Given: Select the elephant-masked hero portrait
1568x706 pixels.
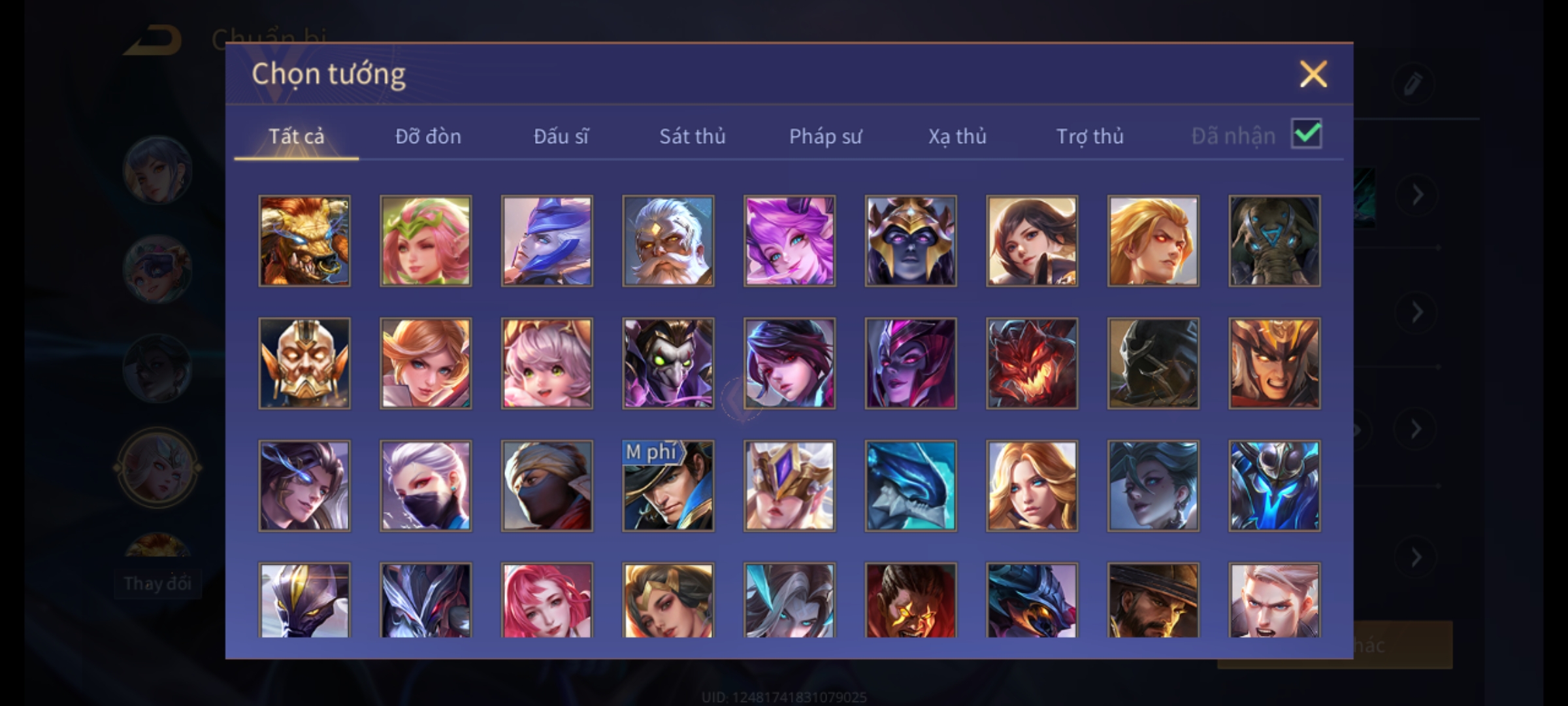Looking at the screenshot, I should coord(1274,241).
